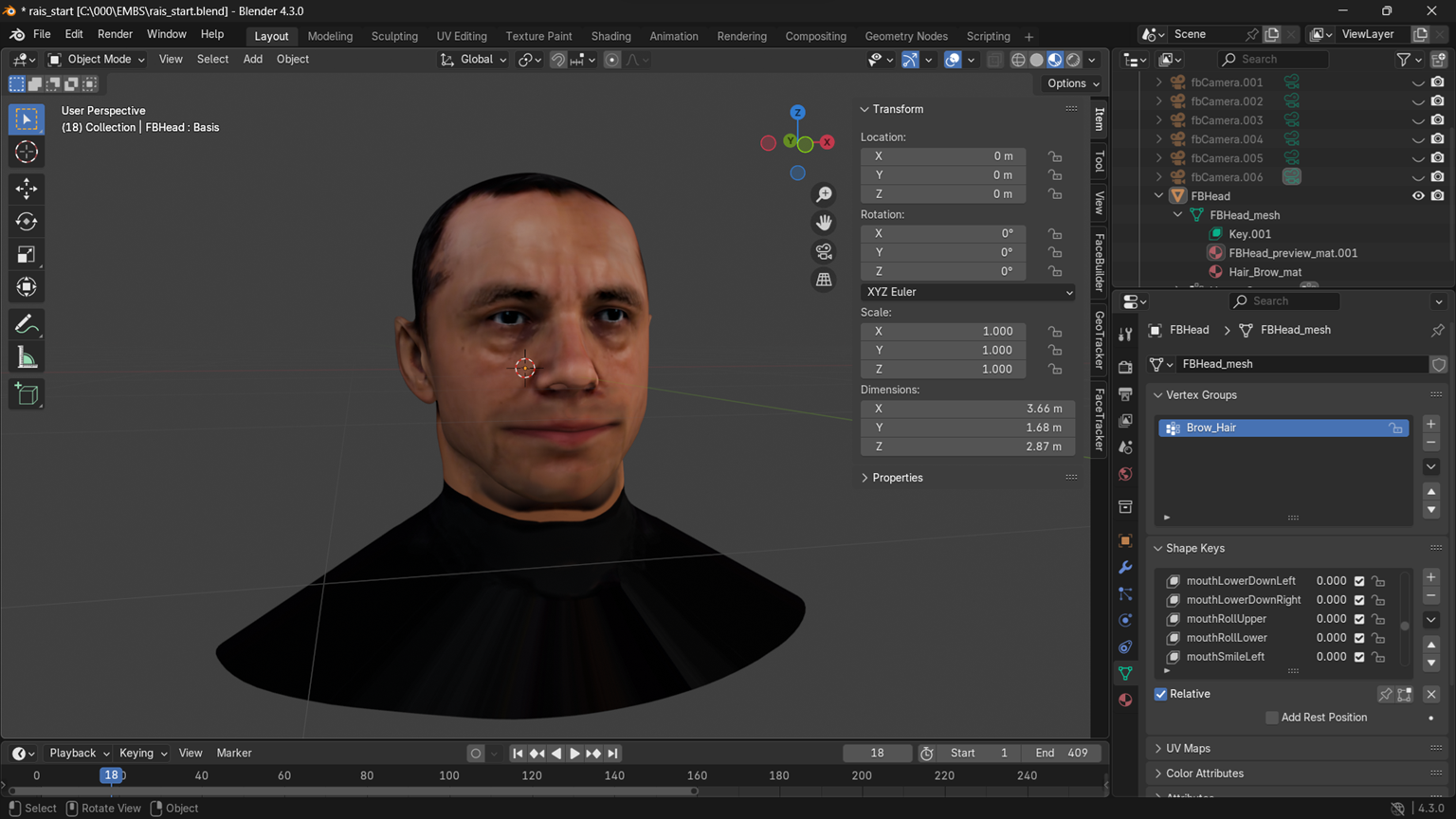Uncheck the mouthRollUpper shape key checkbox
The height and width of the screenshot is (819, 1456).
pyautogui.click(x=1359, y=619)
